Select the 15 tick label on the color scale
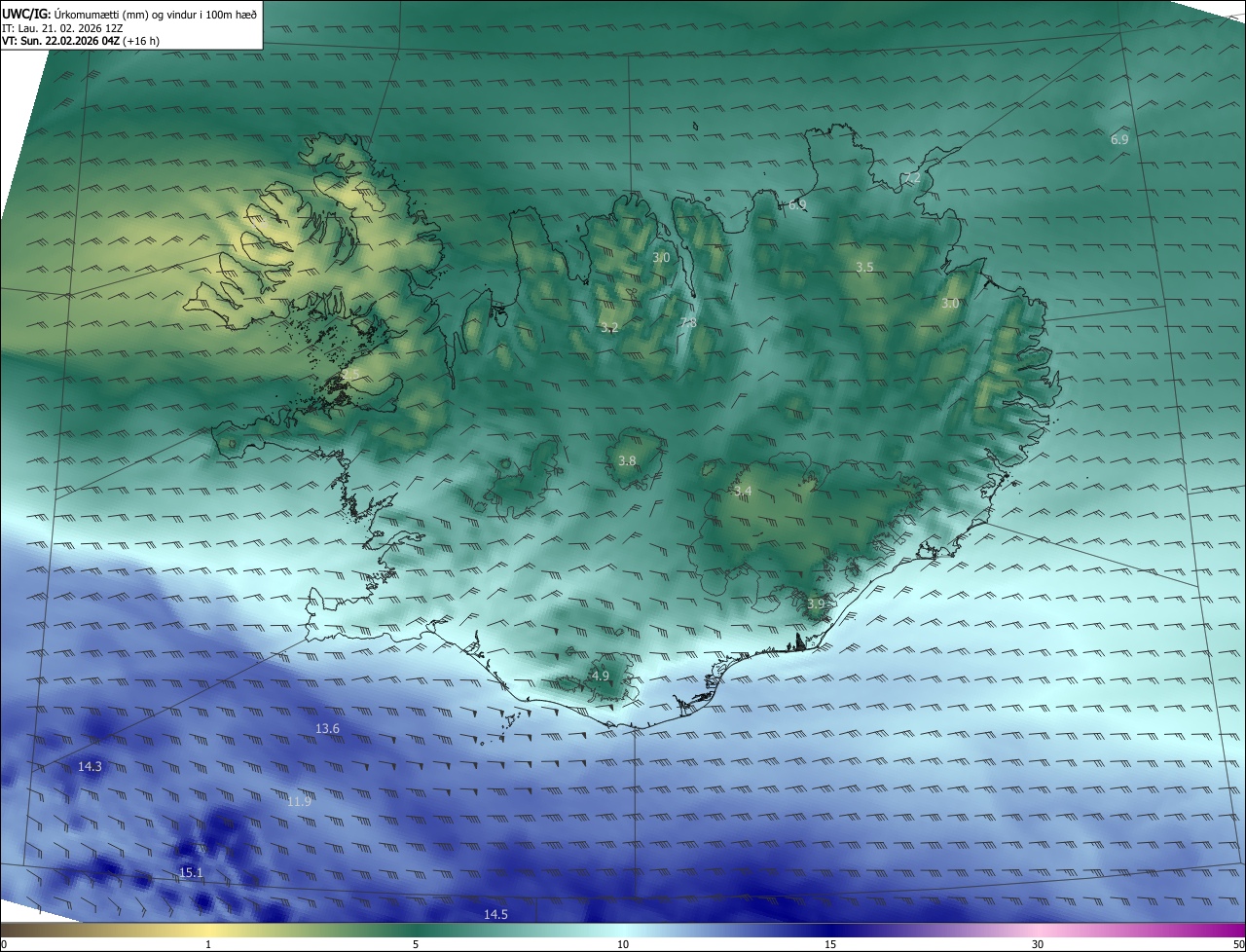The image size is (1246, 952). click(x=830, y=945)
